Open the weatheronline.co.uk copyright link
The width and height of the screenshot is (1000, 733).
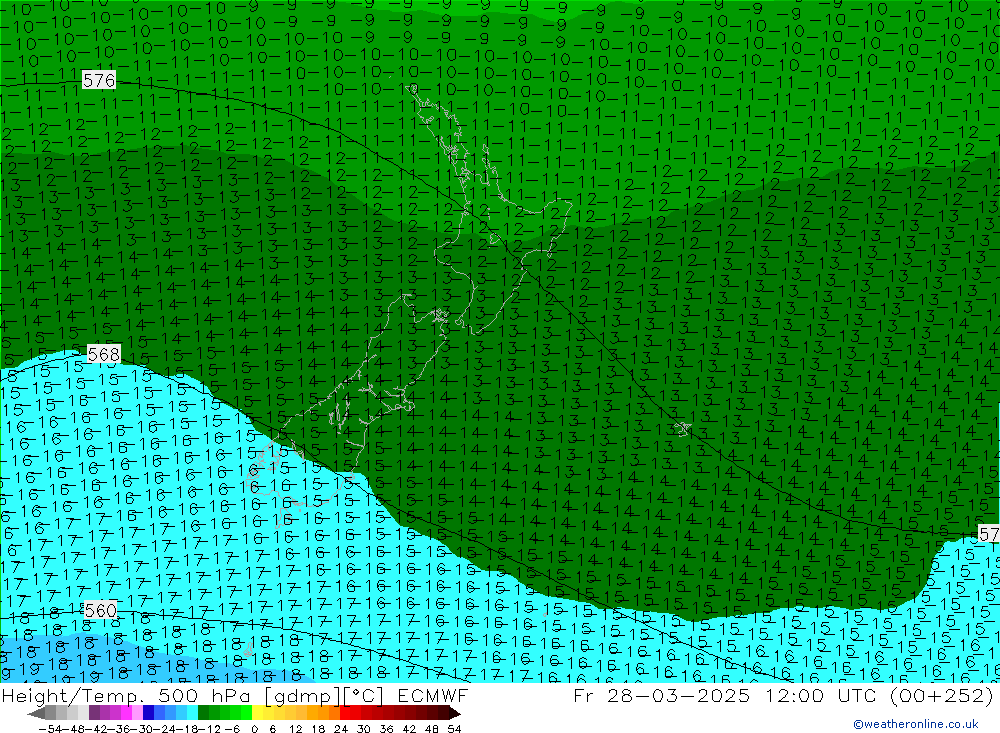click(915, 724)
